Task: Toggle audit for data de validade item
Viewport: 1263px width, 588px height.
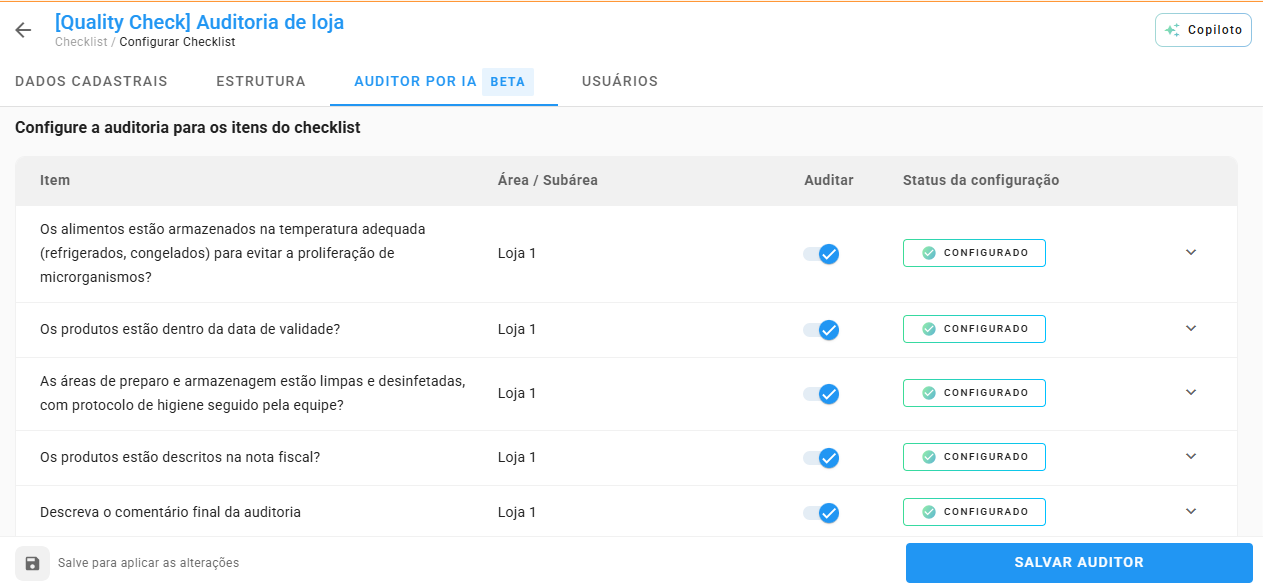Action: point(821,330)
